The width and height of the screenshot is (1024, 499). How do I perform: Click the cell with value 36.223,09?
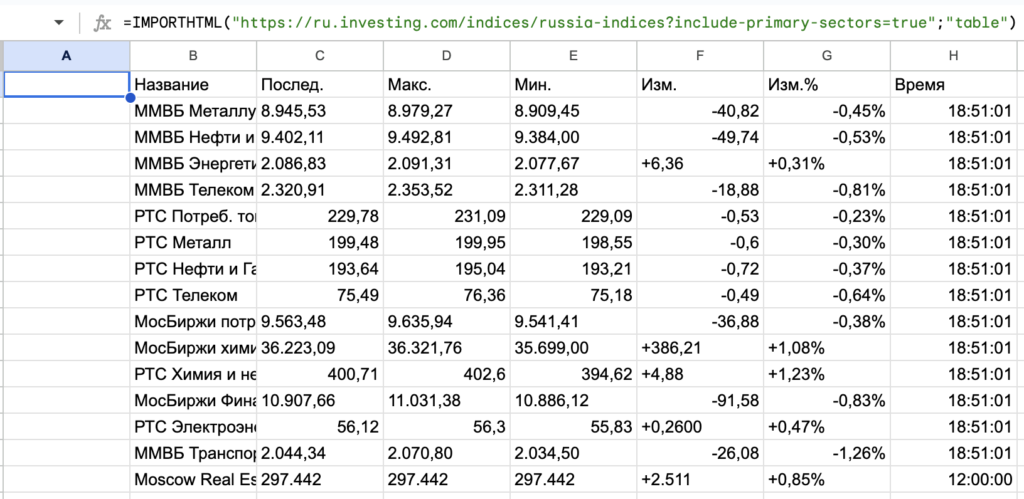pyautogui.click(x=319, y=347)
